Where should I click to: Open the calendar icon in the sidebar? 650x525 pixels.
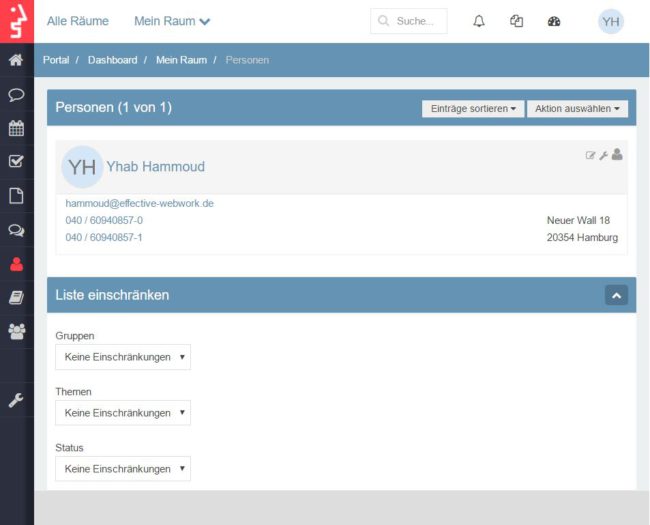(16, 128)
